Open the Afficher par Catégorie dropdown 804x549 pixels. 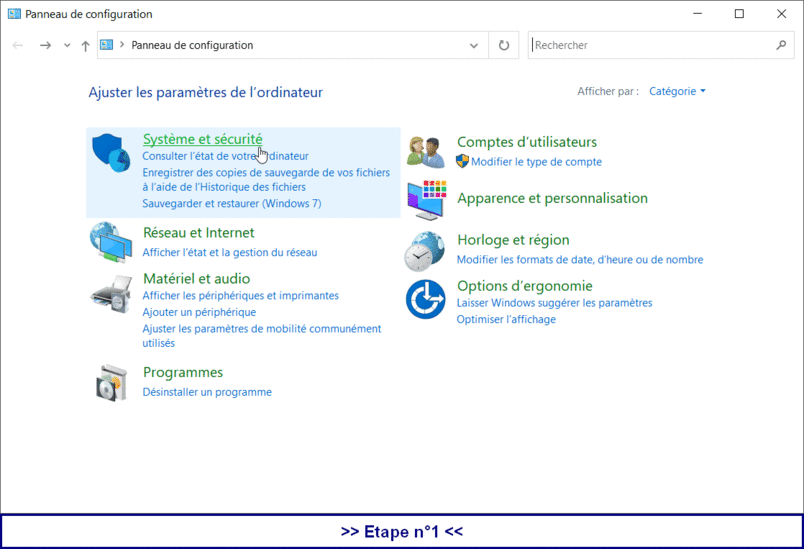[677, 91]
